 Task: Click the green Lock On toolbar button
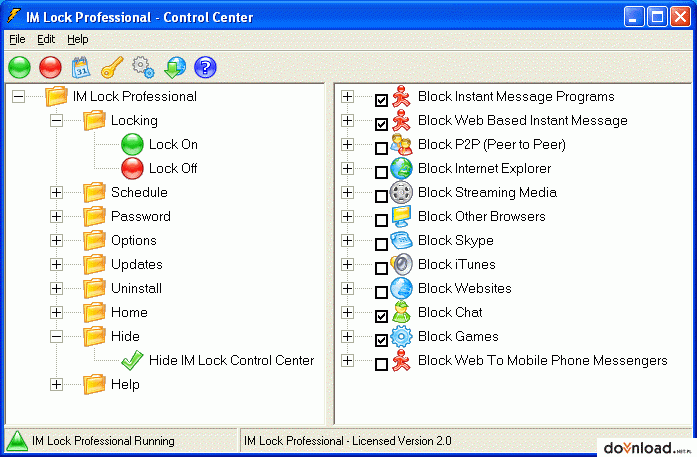pos(19,68)
